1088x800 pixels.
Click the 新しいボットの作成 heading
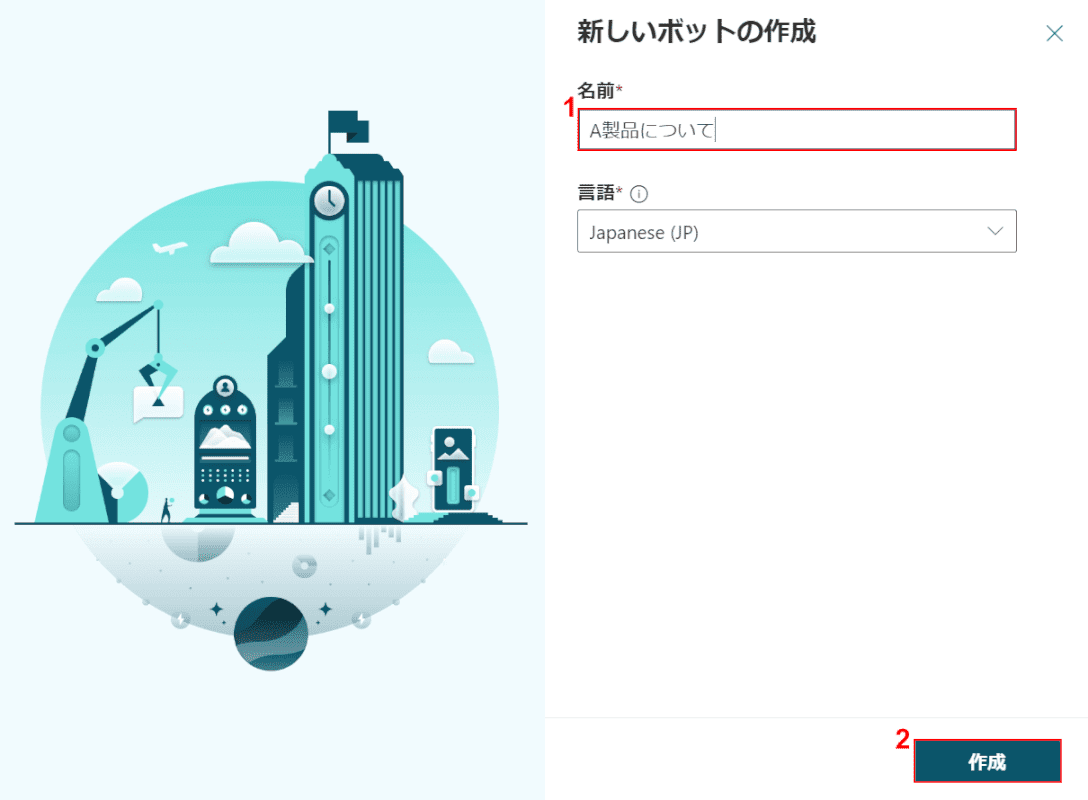tap(697, 32)
